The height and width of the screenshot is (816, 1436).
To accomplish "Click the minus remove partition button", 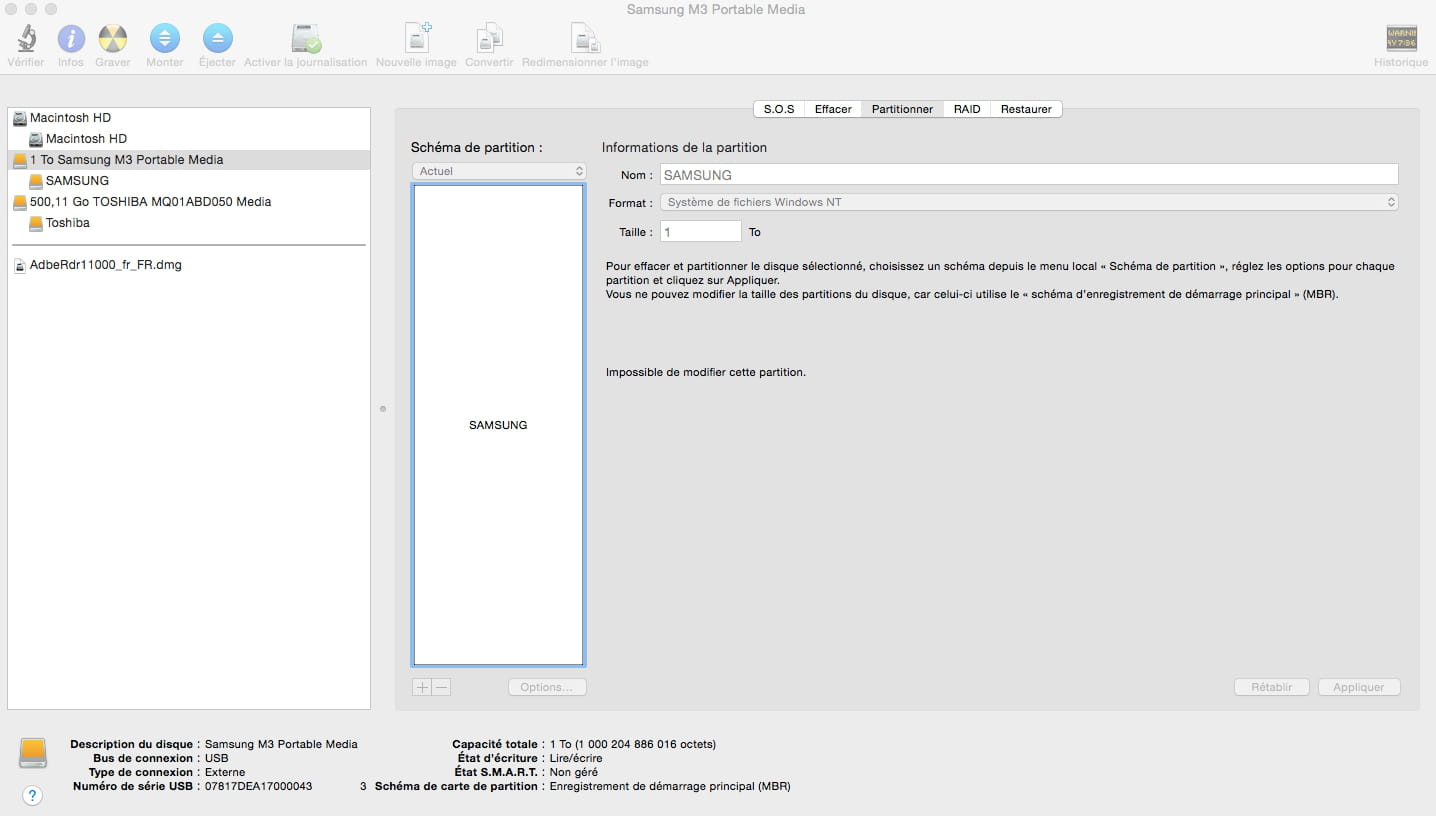I will (x=442, y=688).
